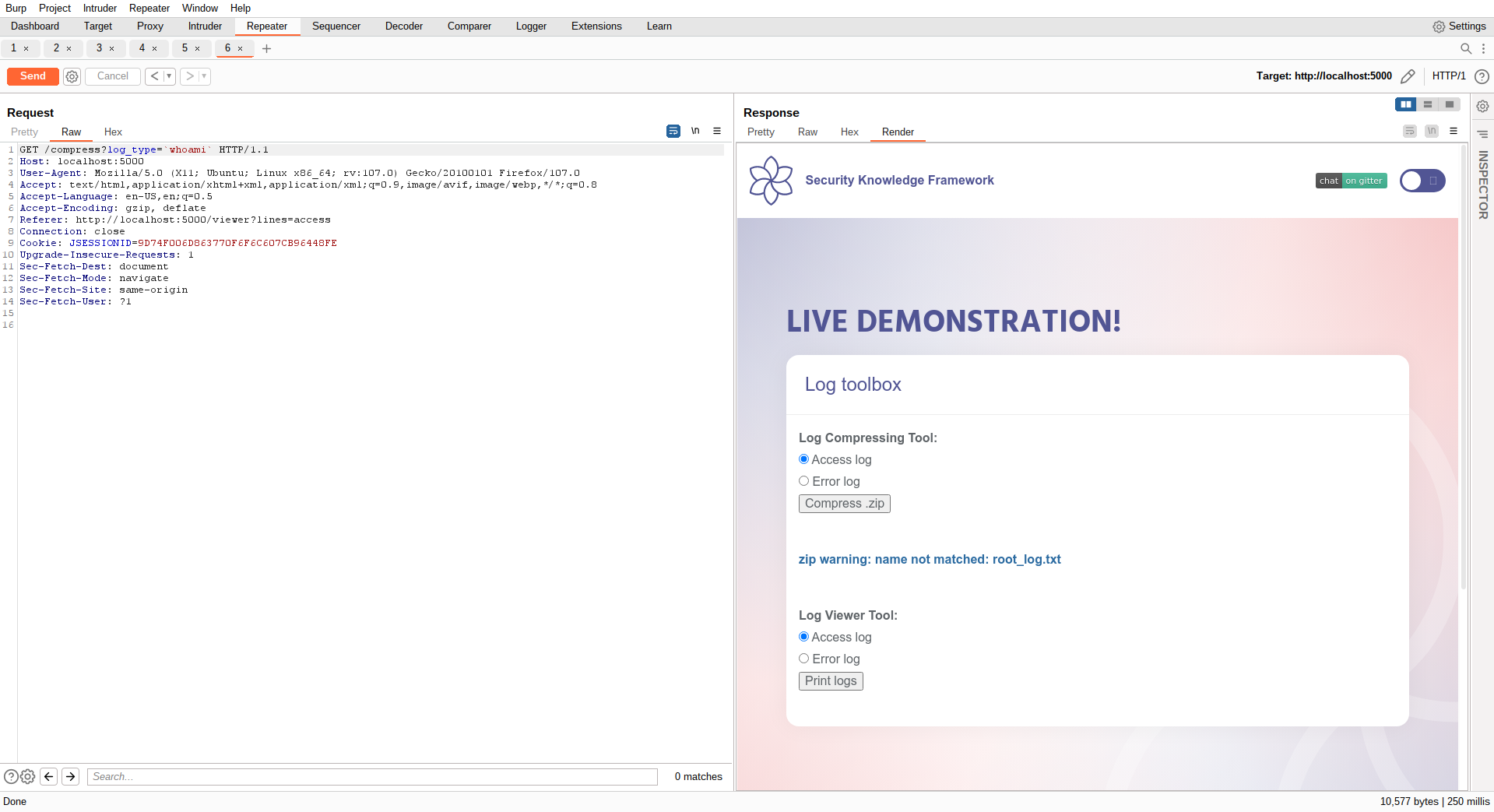Open the tab bar kebab menu
The width and height of the screenshot is (1494, 812).
(x=1484, y=48)
